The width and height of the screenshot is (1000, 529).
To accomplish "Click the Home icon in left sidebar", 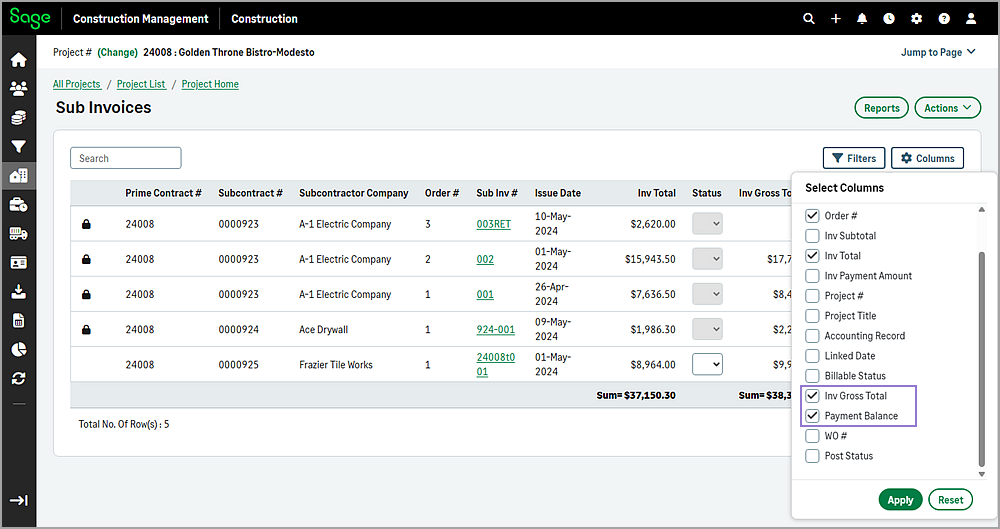I will [x=18, y=60].
